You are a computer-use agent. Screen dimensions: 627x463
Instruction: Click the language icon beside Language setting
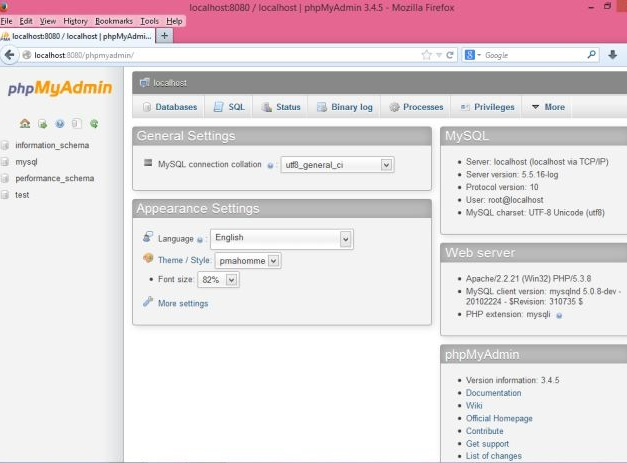[x=148, y=237]
